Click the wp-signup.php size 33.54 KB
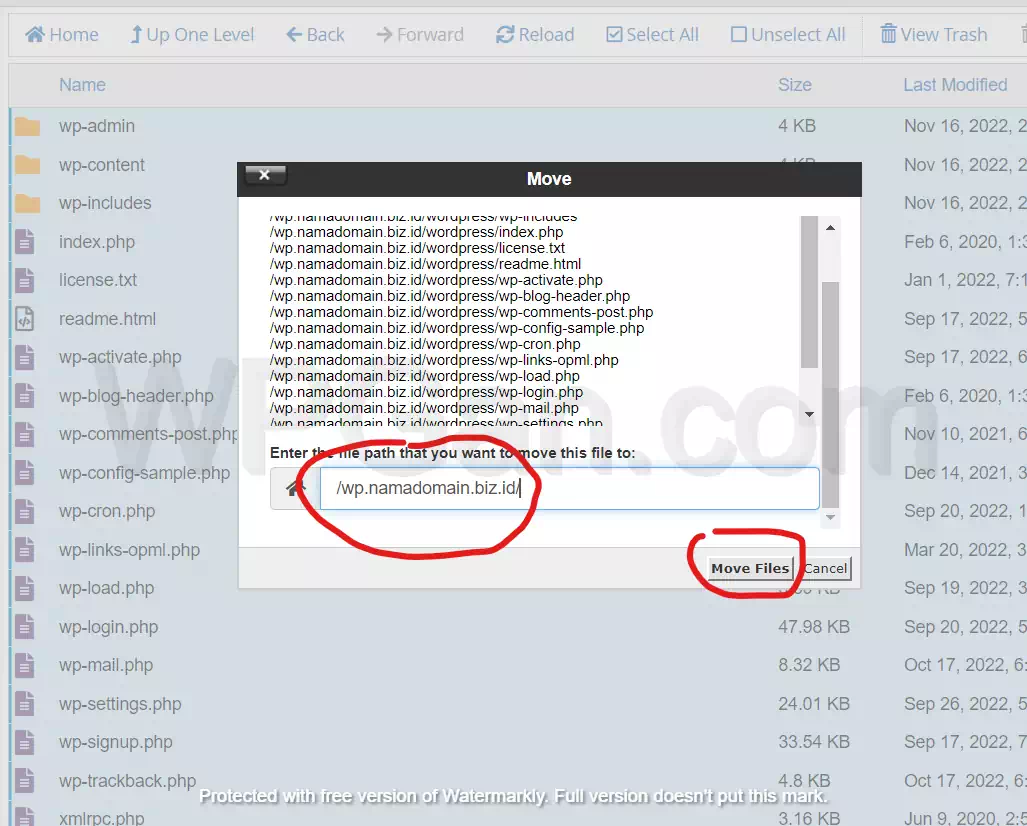 click(813, 743)
